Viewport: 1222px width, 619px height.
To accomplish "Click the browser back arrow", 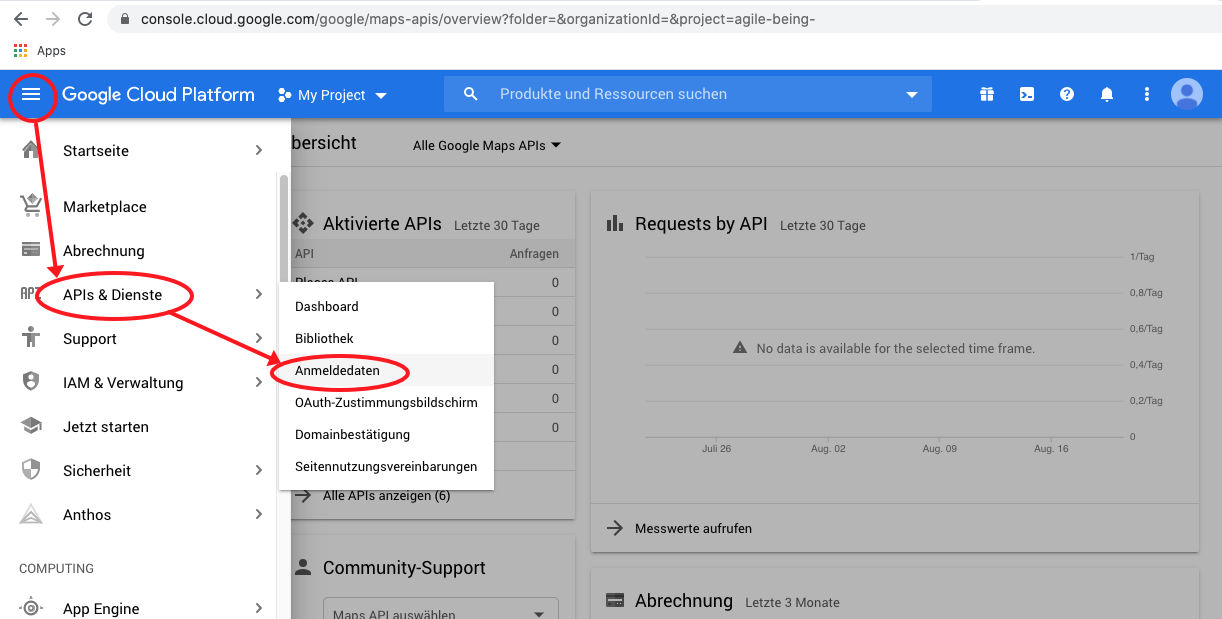I will [20, 19].
